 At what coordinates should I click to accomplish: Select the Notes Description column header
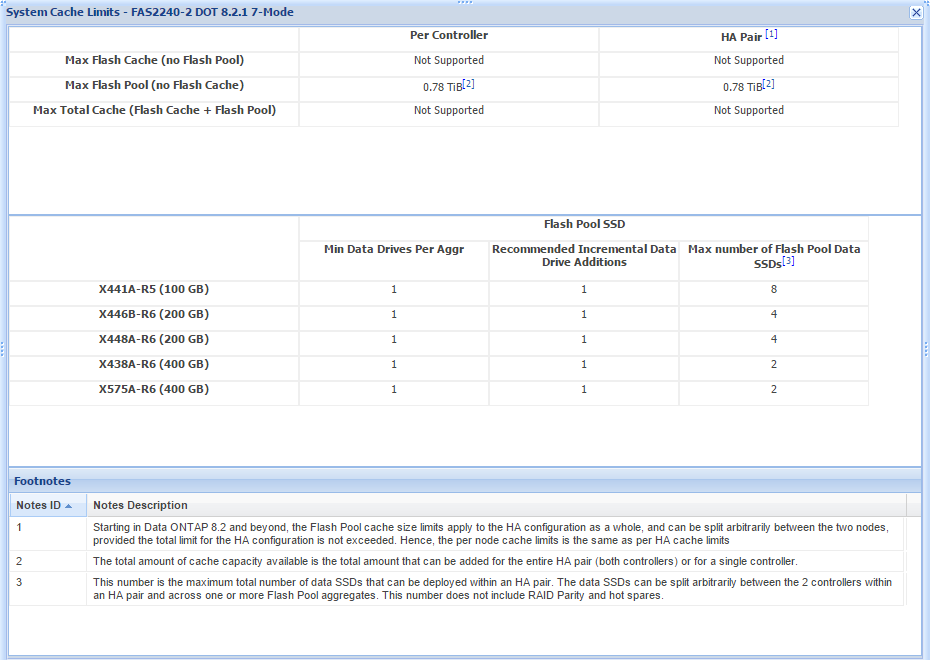tap(140, 505)
